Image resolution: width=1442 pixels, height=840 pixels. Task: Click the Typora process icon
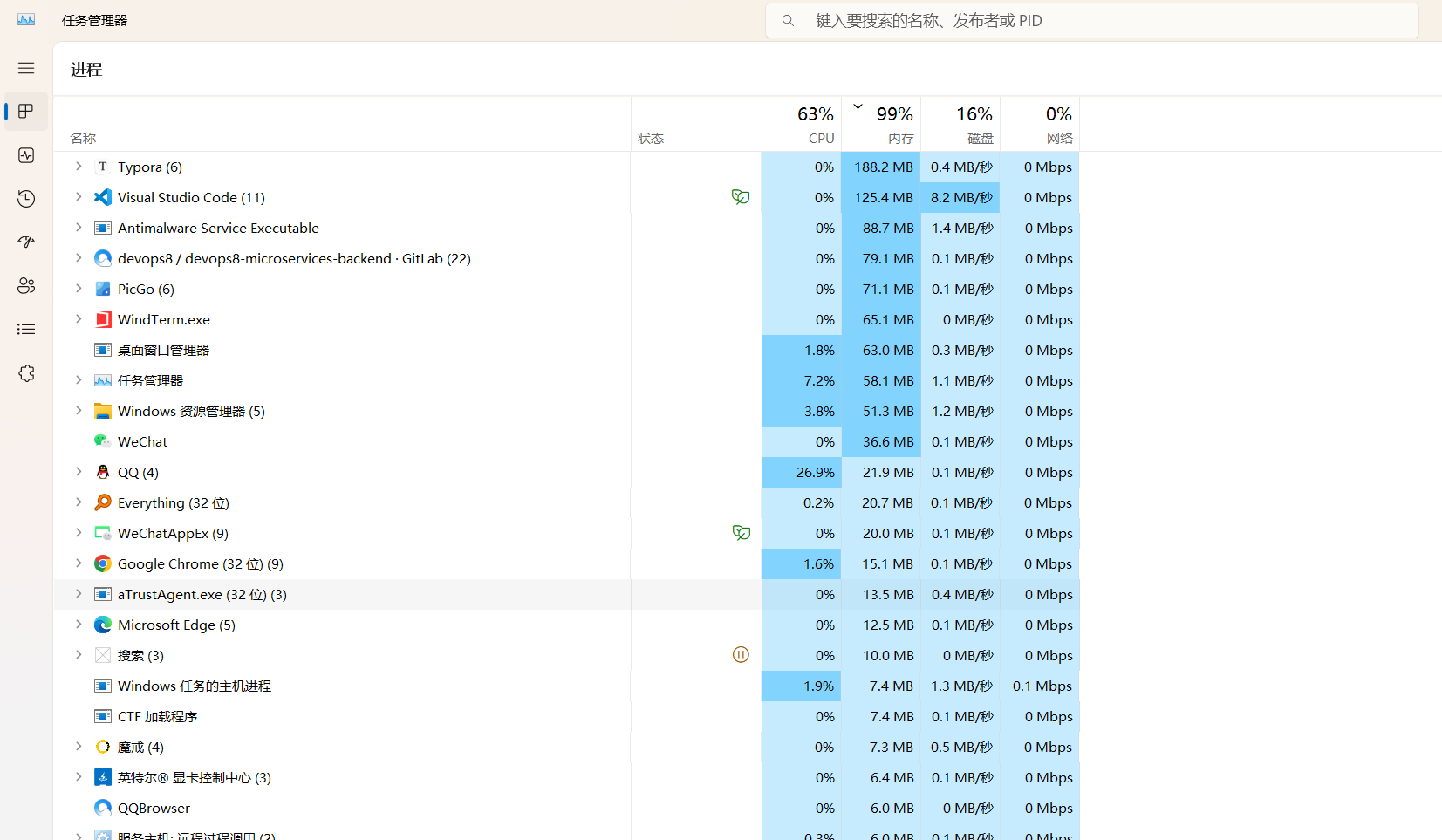click(103, 167)
